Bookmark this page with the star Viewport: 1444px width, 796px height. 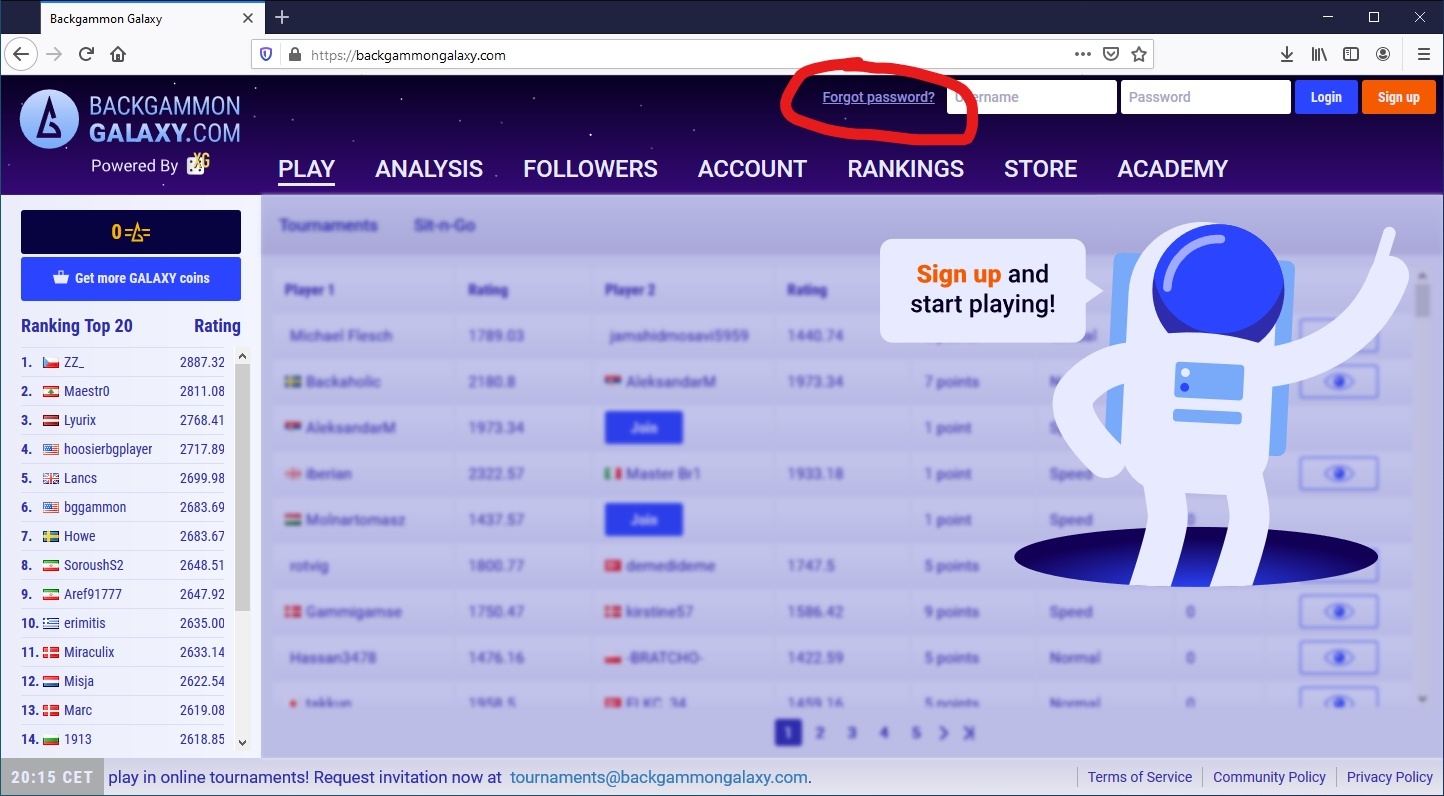[x=1138, y=55]
